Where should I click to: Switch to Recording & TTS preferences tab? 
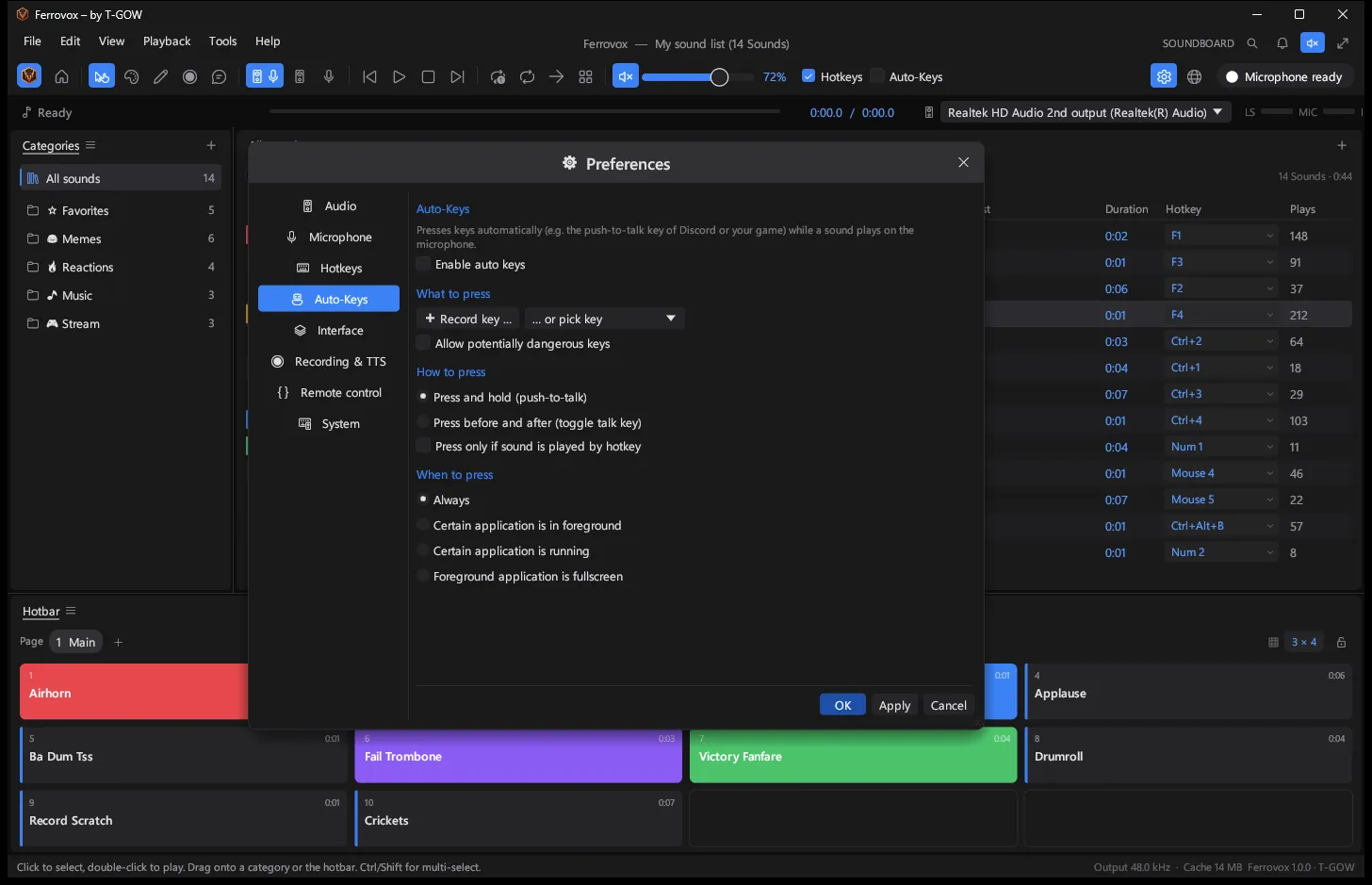(329, 362)
